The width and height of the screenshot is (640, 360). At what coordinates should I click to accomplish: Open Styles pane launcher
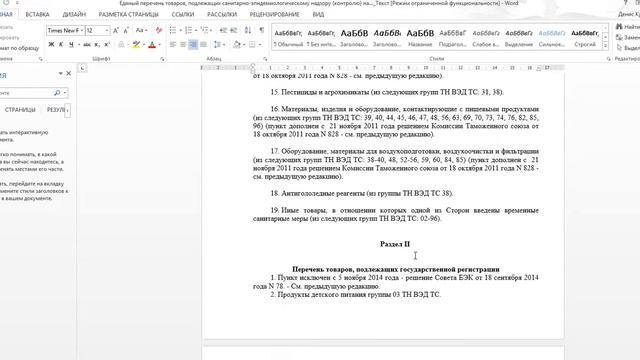[x=608, y=59]
